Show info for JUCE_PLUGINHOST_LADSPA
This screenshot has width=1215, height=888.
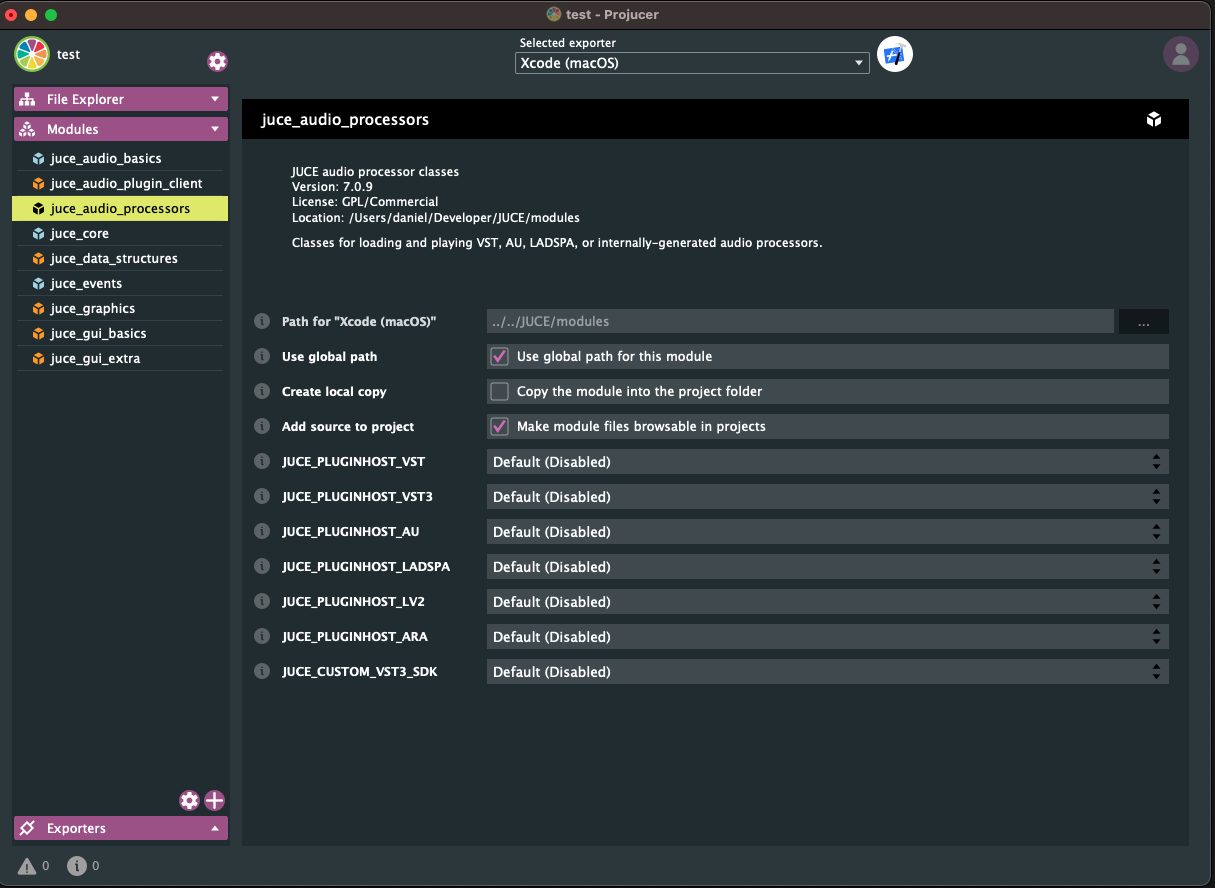click(x=262, y=566)
